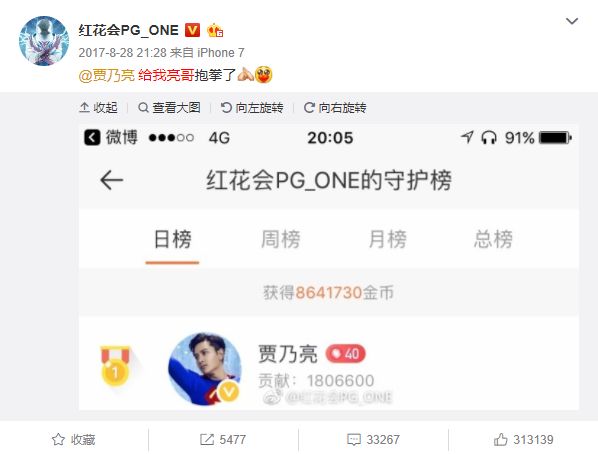The image size is (598, 454).
Task: Open comments icon showing 33267
Action: [x=373, y=440]
